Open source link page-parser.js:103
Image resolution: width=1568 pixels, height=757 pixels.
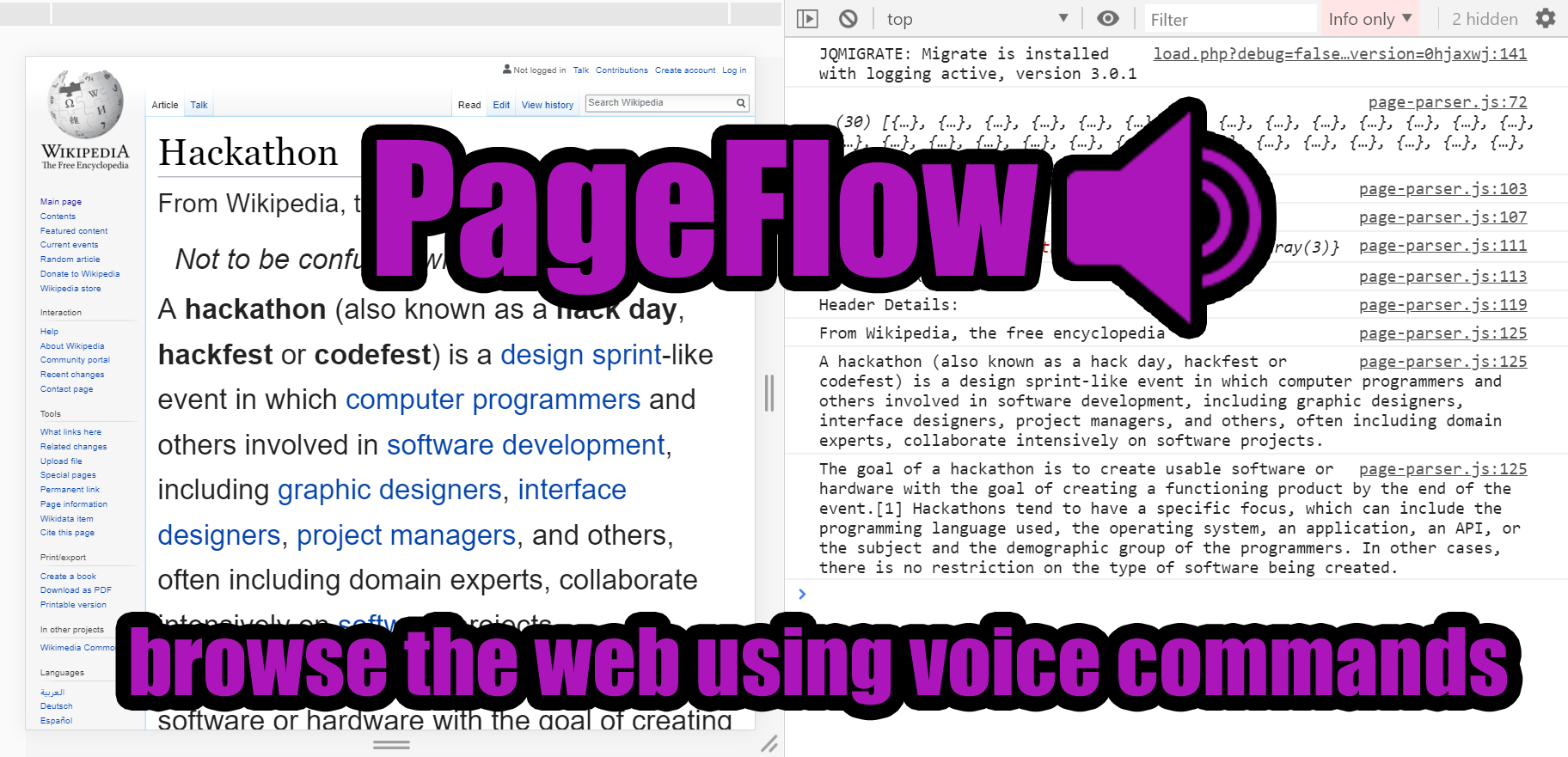pos(1443,189)
